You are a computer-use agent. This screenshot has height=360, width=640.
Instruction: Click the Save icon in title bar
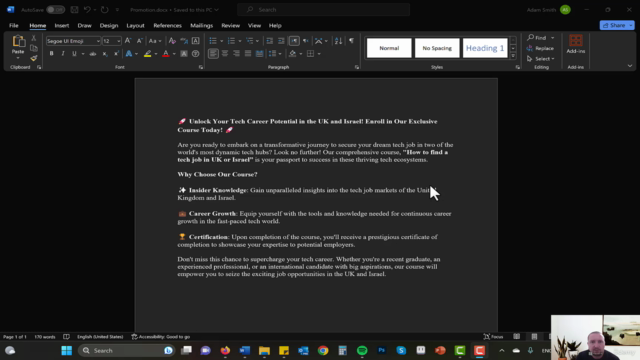[x=74, y=9]
